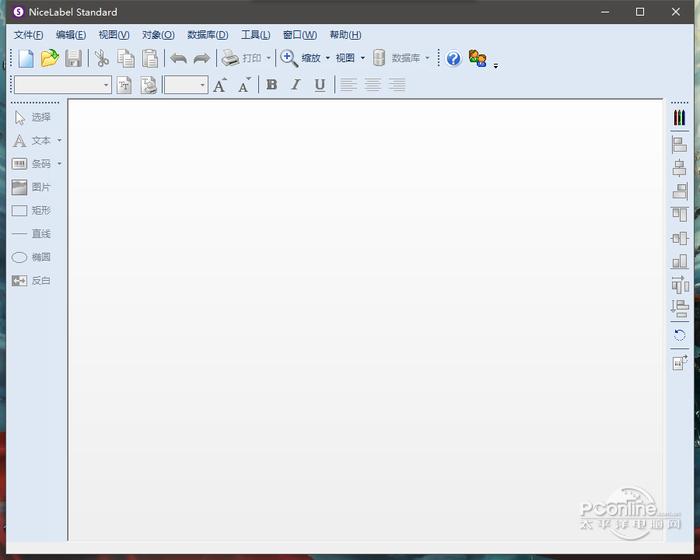This screenshot has width=700, height=560.
Task: Align text left
Action: pos(349,84)
